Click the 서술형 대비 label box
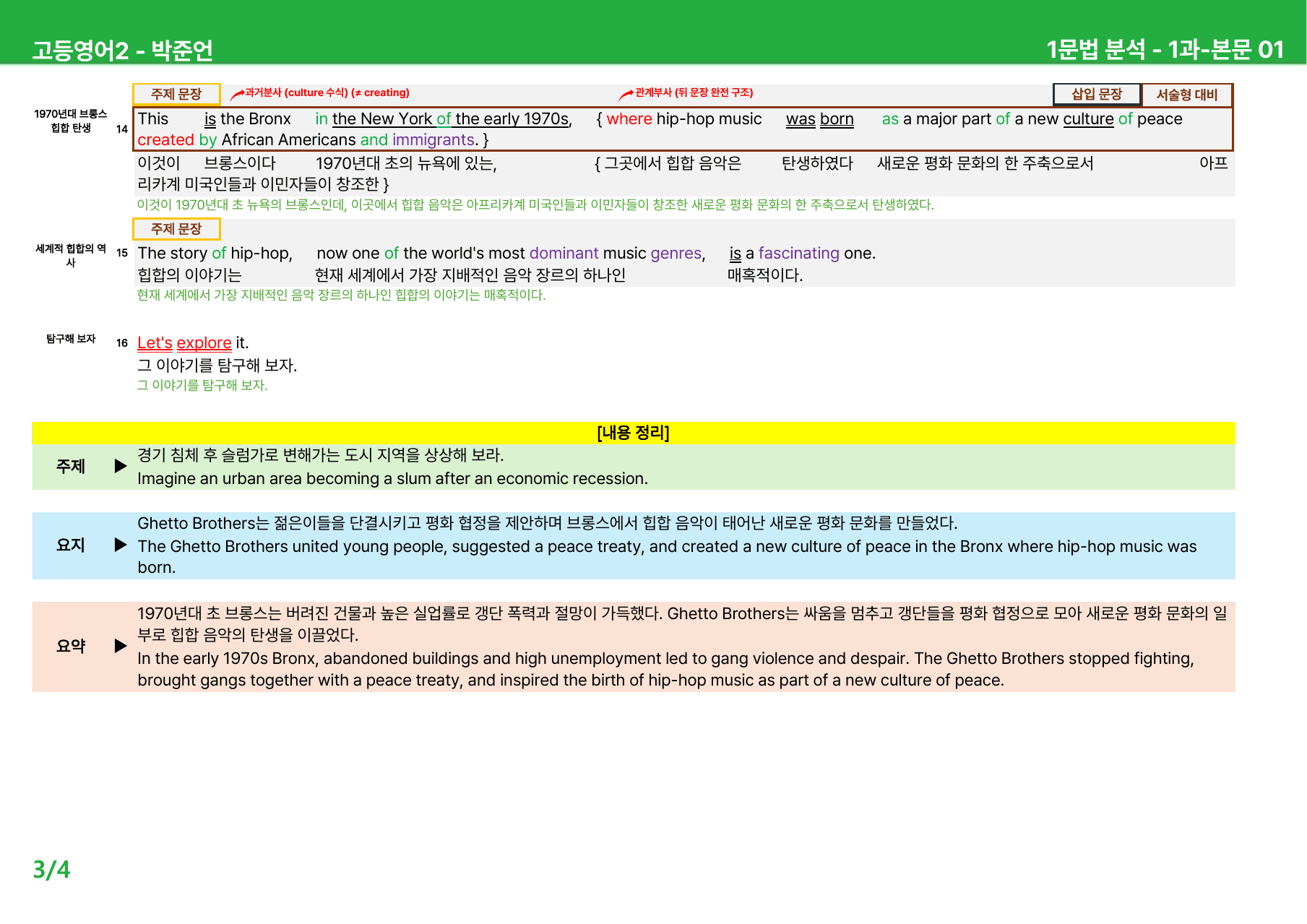Screen dimensions: 1307x924 1187,95
